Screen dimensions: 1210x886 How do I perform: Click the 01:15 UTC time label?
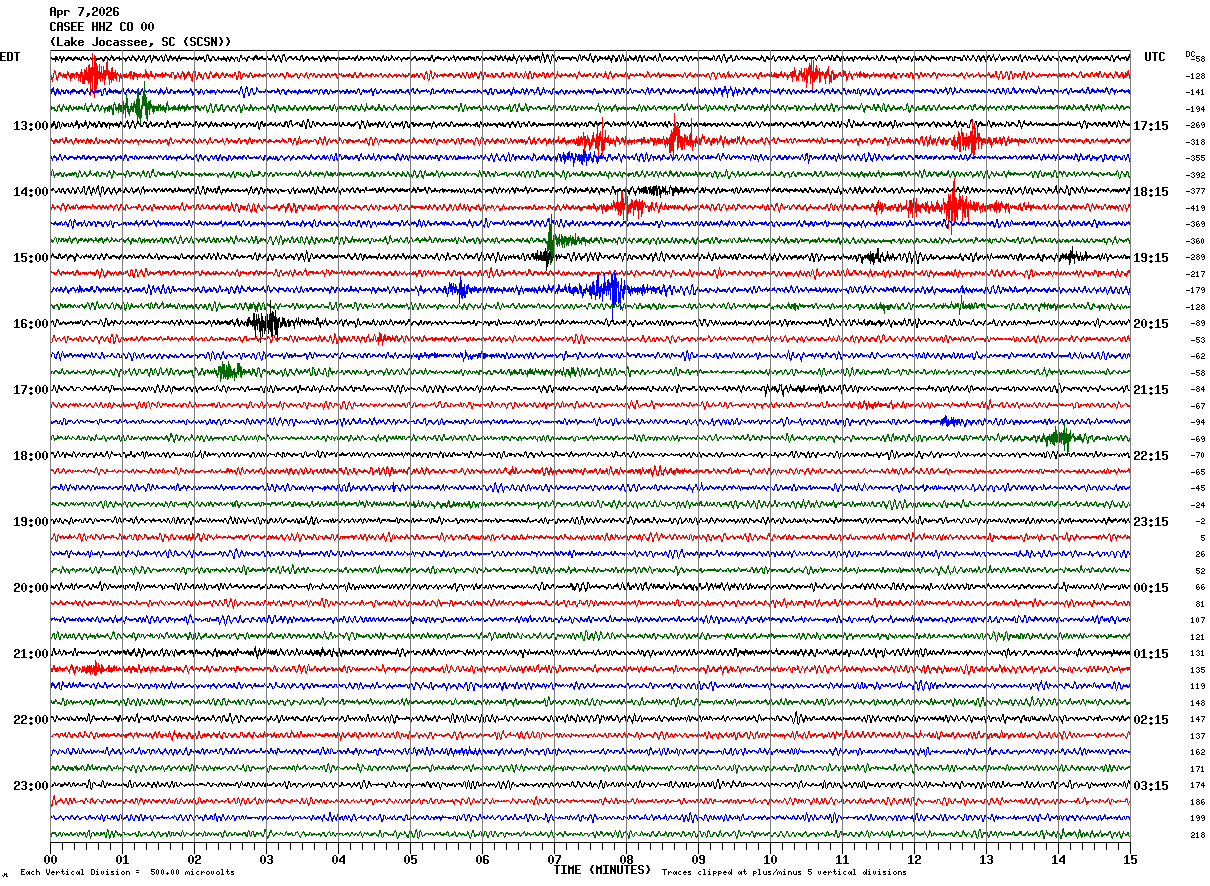(x=1151, y=654)
